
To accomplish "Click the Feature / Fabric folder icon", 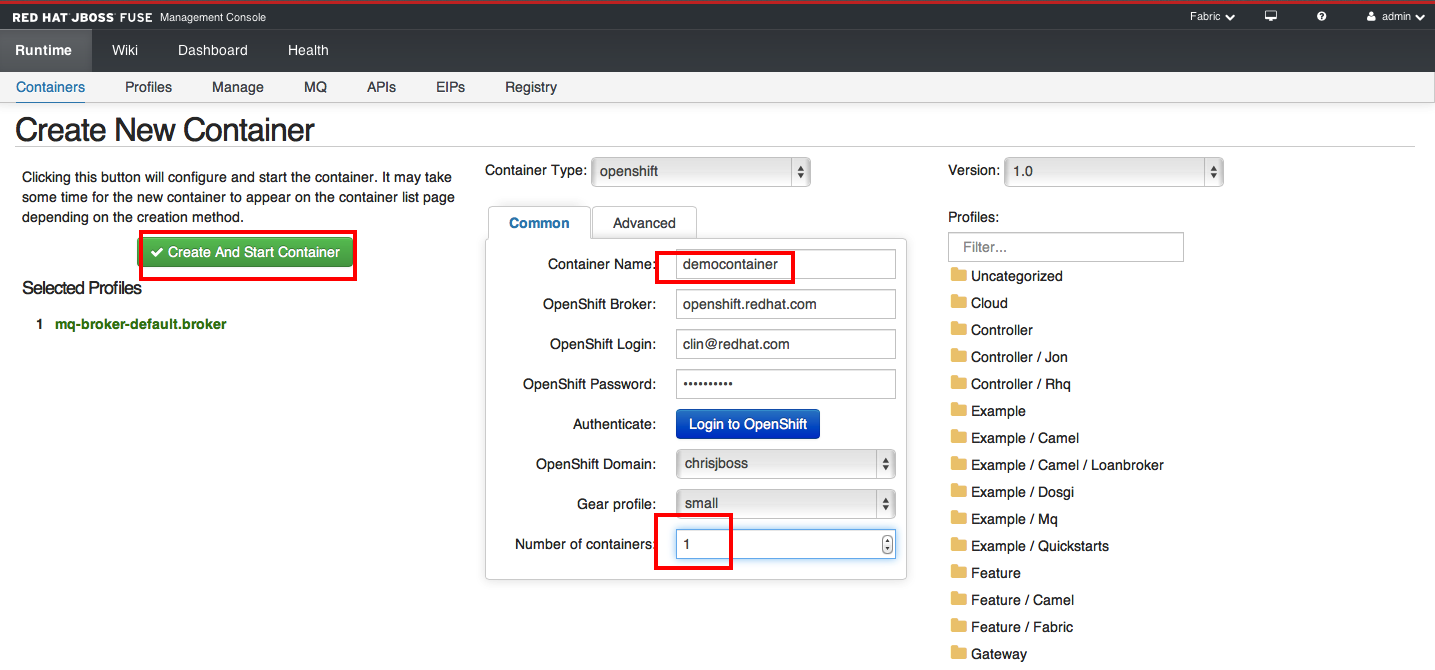I will pyautogui.click(x=959, y=626).
